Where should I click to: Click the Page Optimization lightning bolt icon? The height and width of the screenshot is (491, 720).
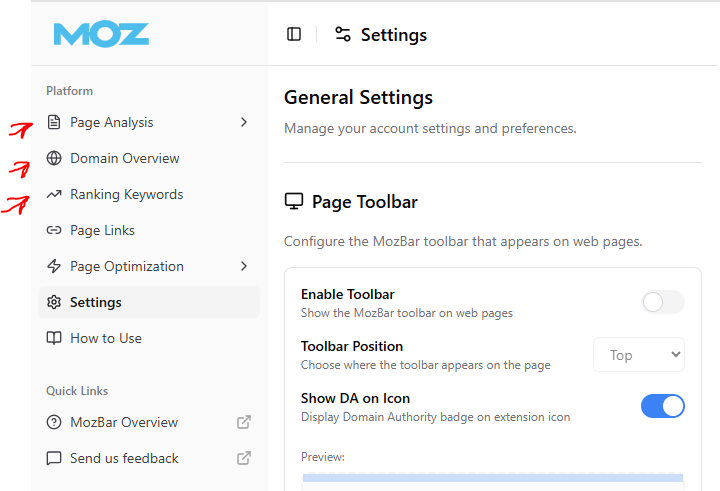[54, 266]
